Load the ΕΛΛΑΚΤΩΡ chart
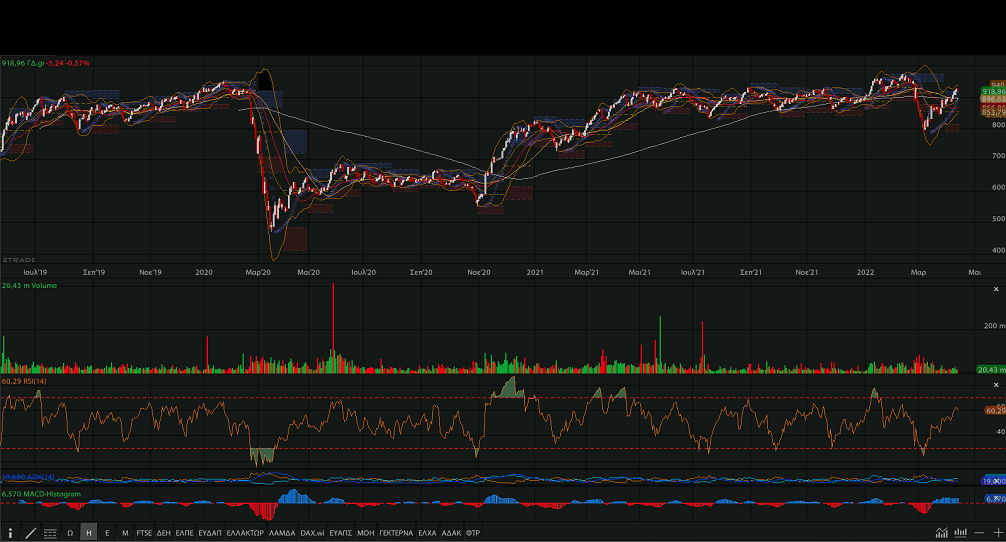 click(x=245, y=533)
